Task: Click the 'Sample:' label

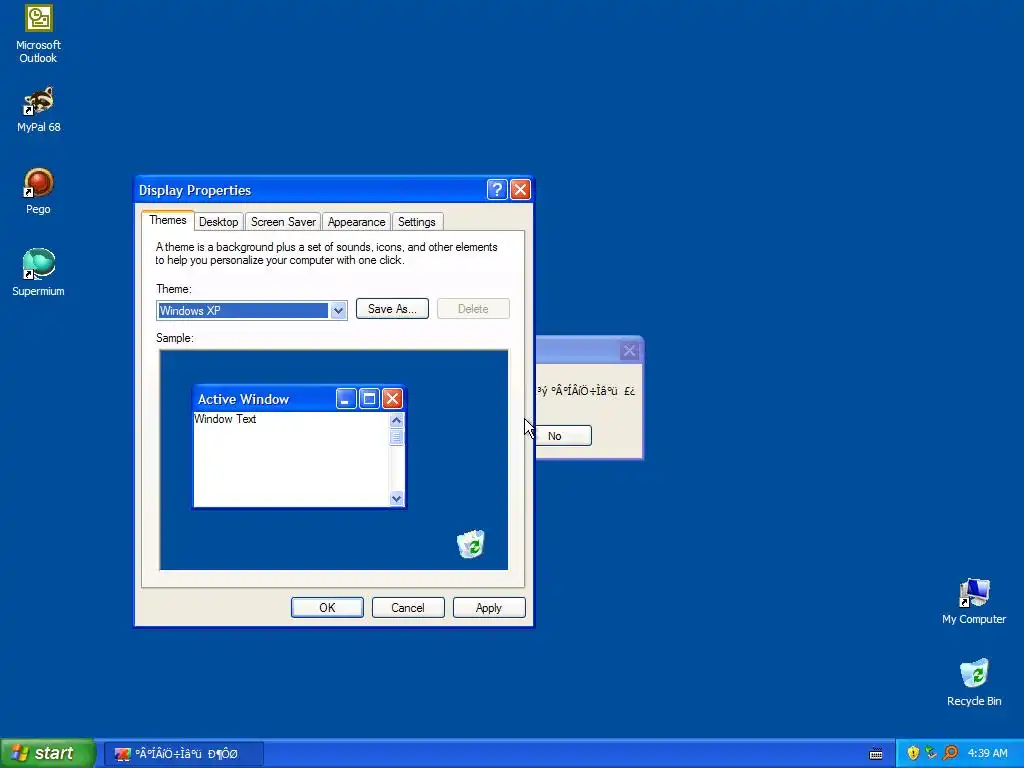Action: click(175, 338)
